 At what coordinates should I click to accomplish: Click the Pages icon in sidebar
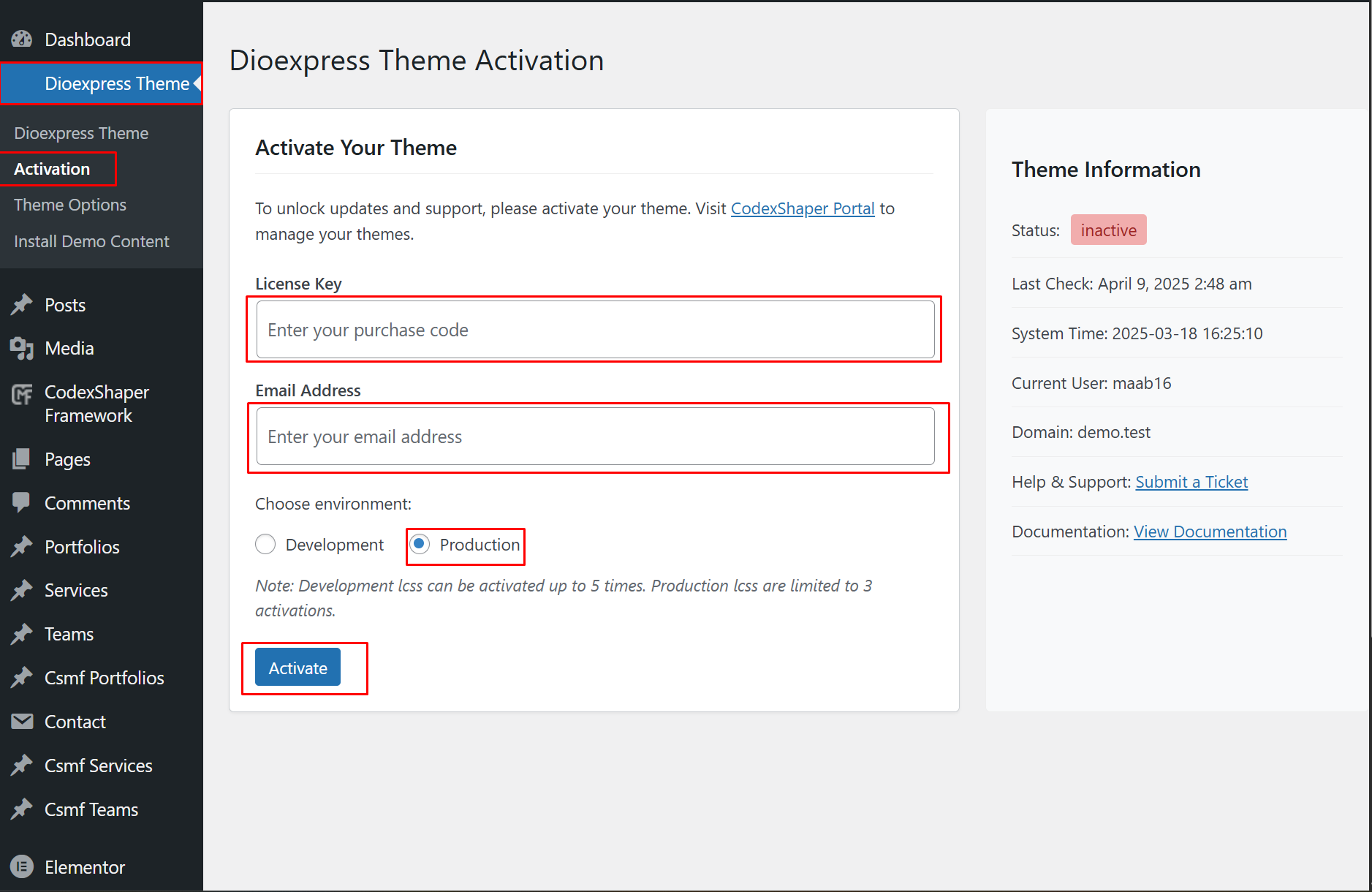pyautogui.click(x=22, y=459)
